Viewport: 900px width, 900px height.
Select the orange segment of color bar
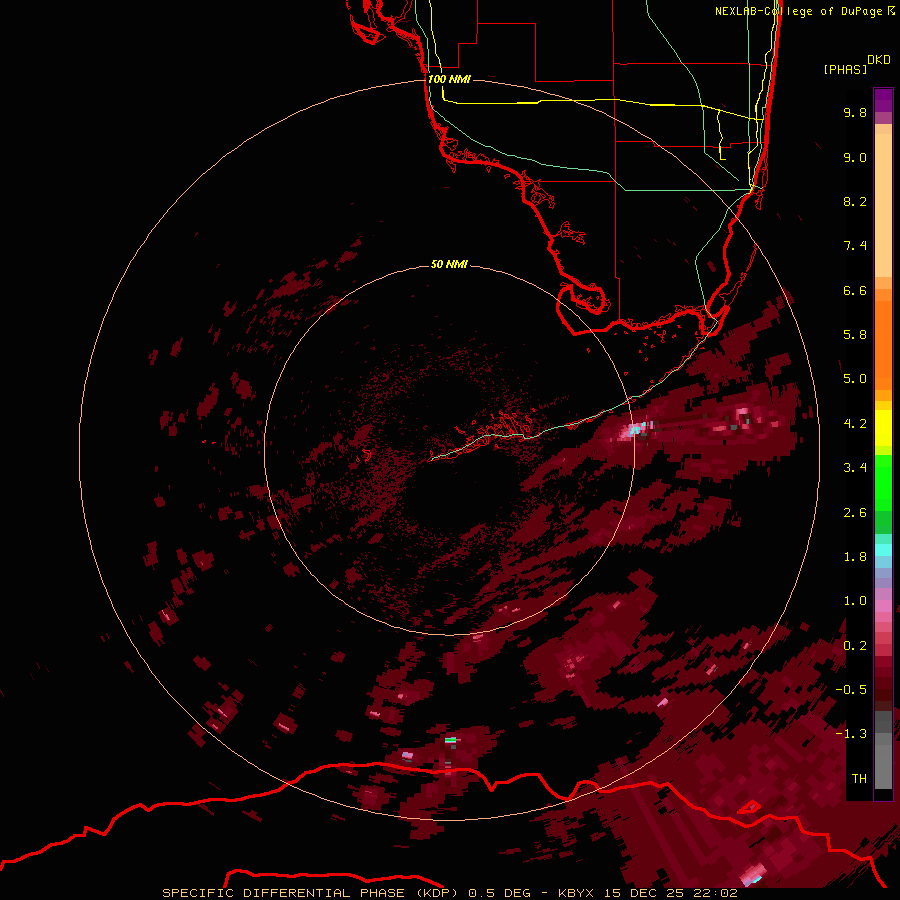(883, 346)
